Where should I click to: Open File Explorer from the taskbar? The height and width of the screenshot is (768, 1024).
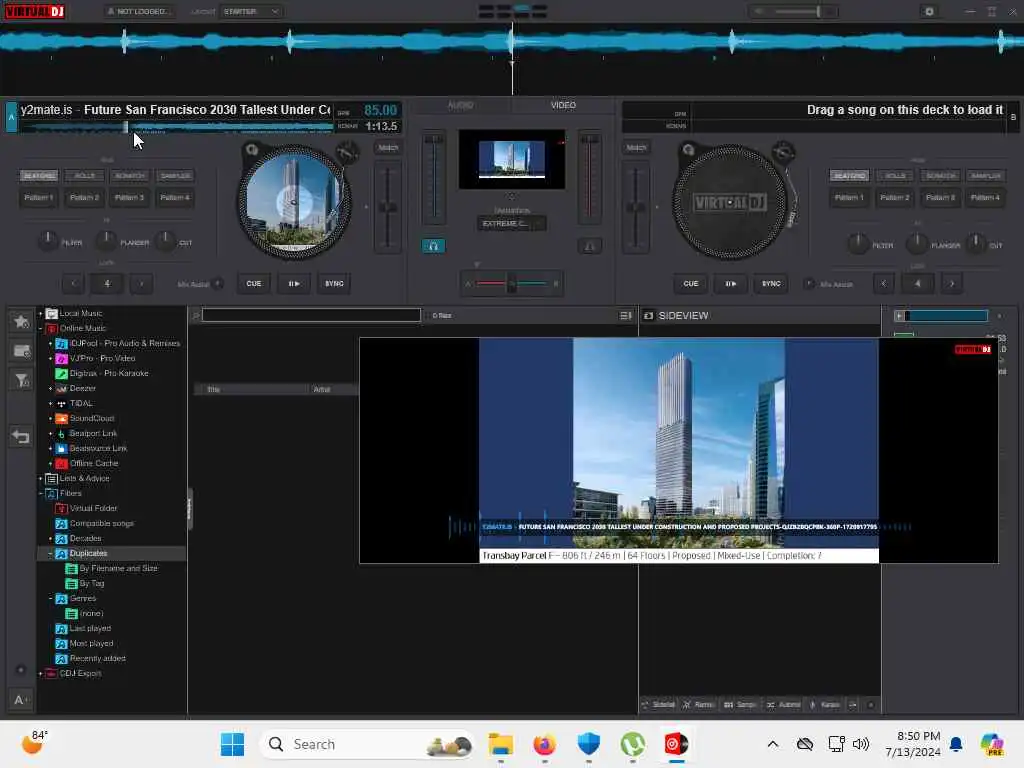[500, 744]
